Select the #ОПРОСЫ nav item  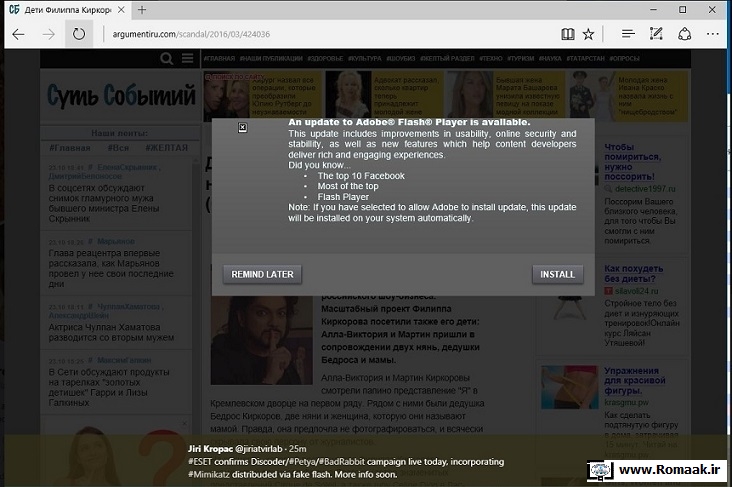pyautogui.click(x=624, y=58)
